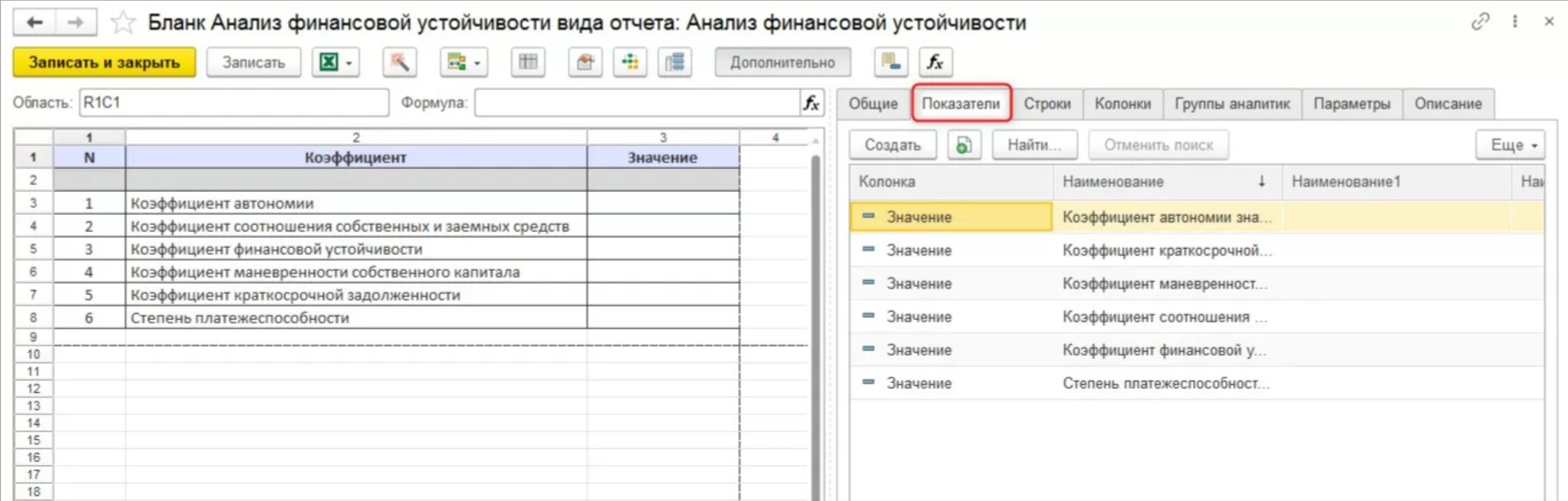
Task: Click the green and orange hierarchy icon
Action: (x=630, y=62)
